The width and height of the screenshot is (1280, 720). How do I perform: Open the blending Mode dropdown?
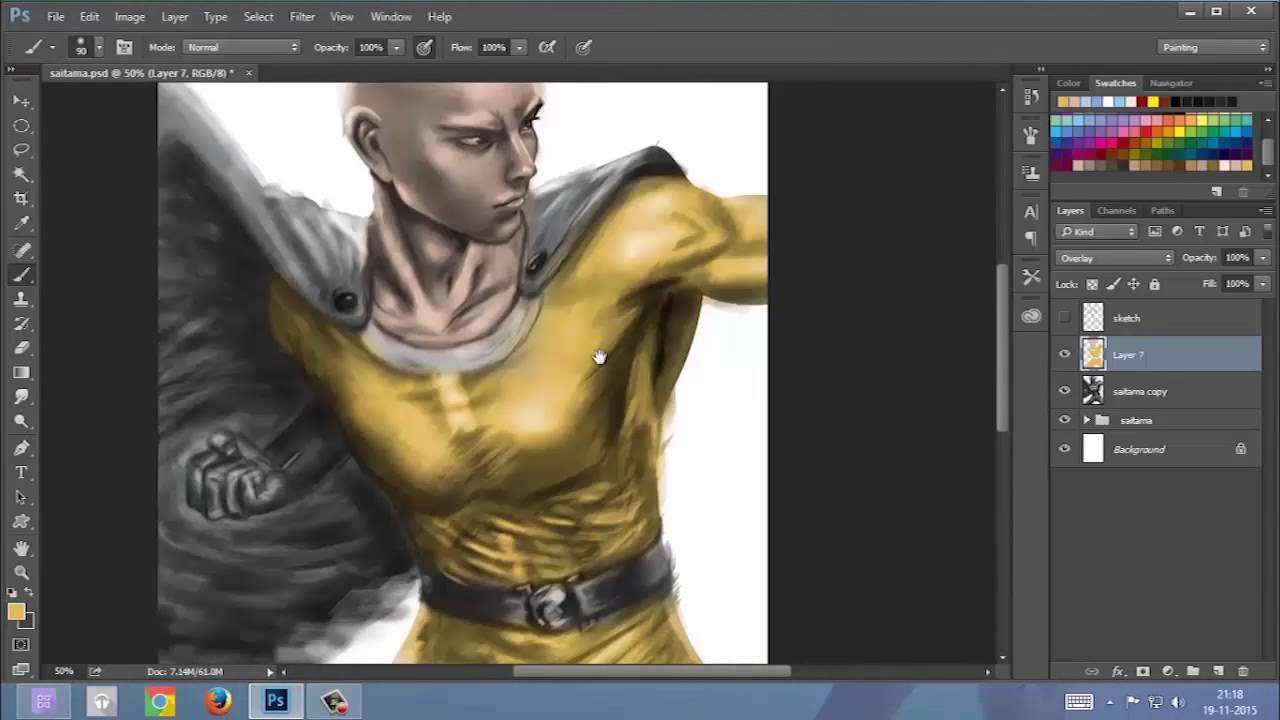(x=1115, y=257)
